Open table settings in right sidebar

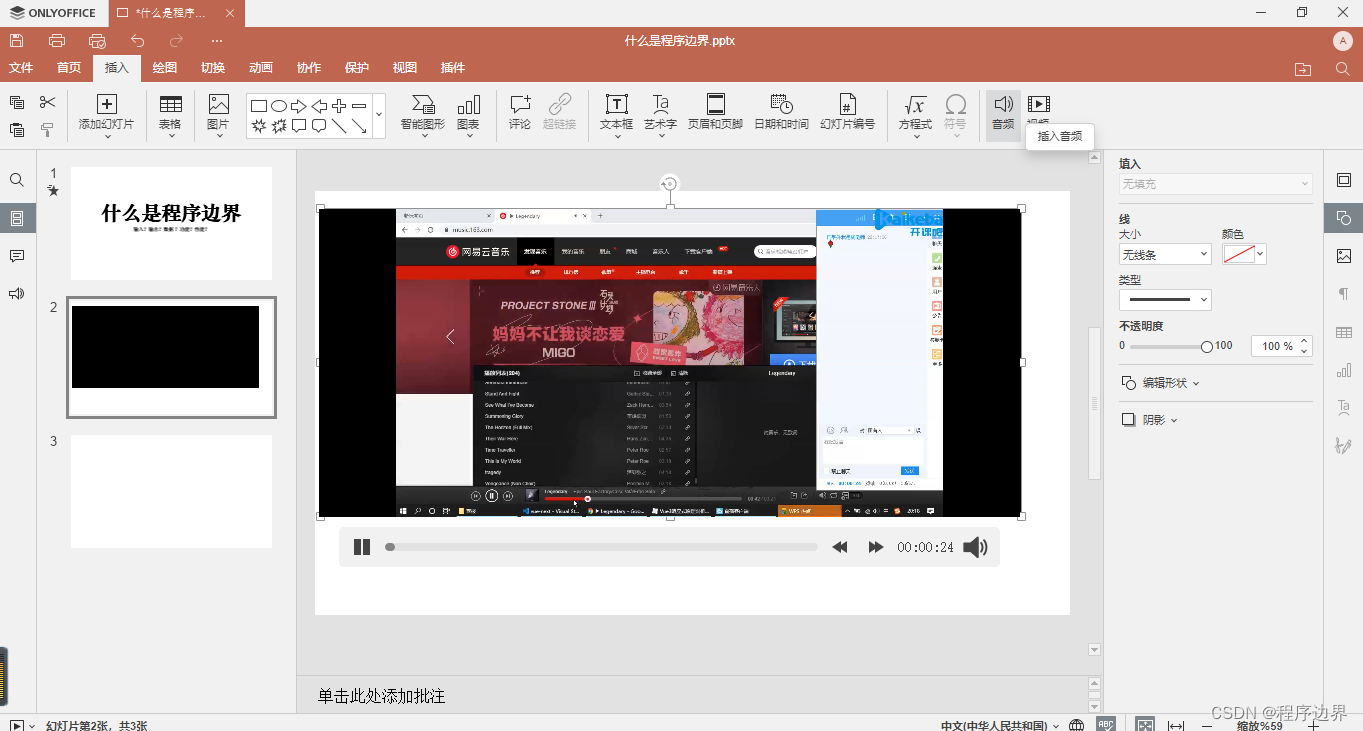pos(1344,332)
